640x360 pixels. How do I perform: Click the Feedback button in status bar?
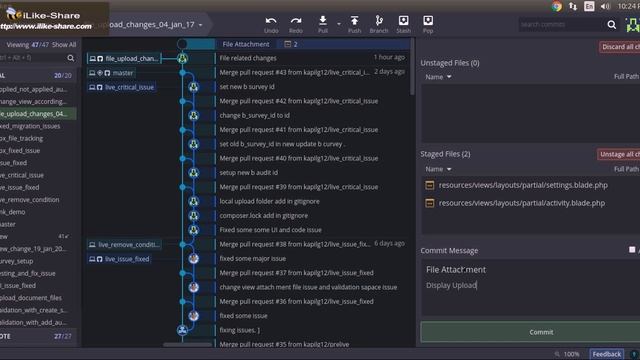coord(606,354)
